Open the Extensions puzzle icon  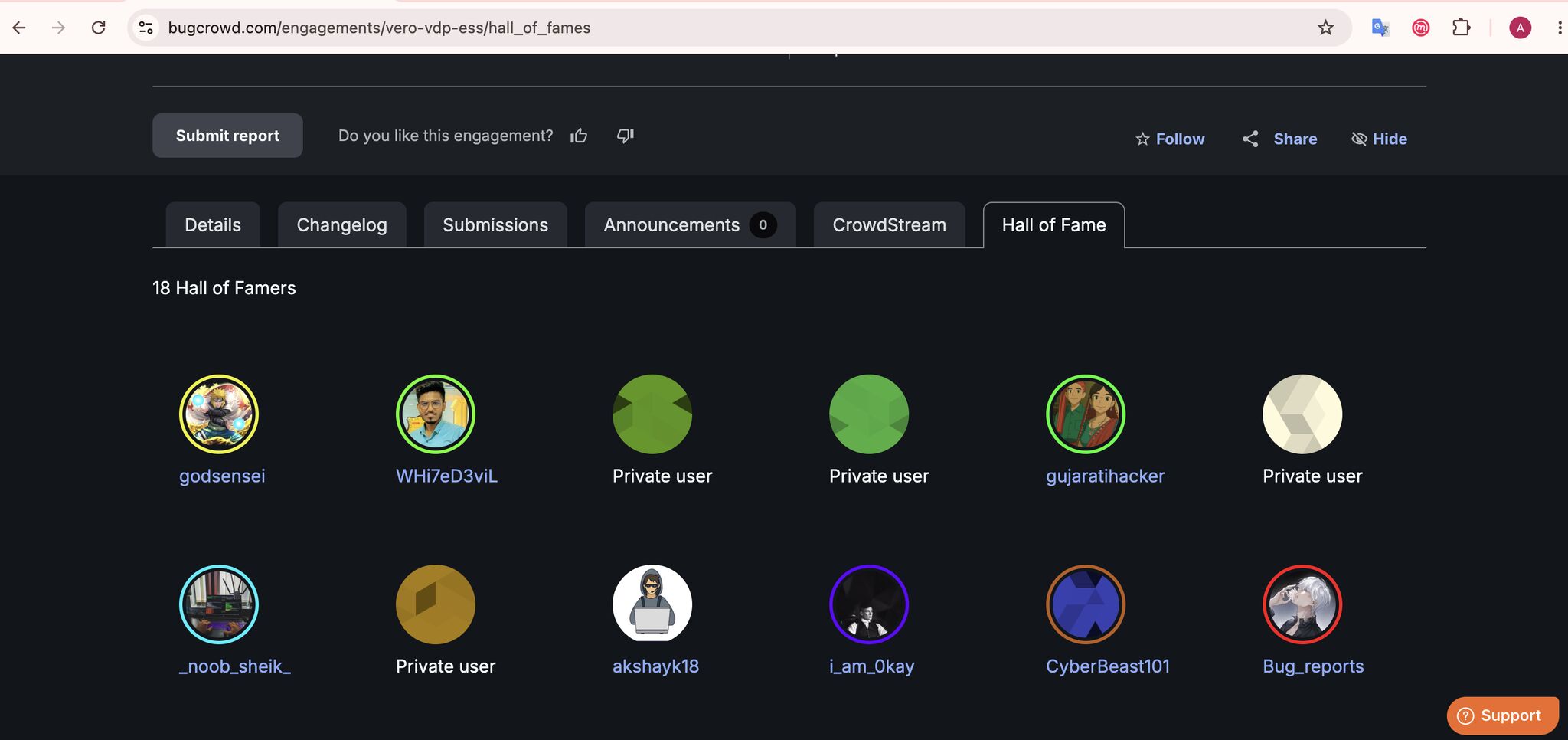[1461, 28]
